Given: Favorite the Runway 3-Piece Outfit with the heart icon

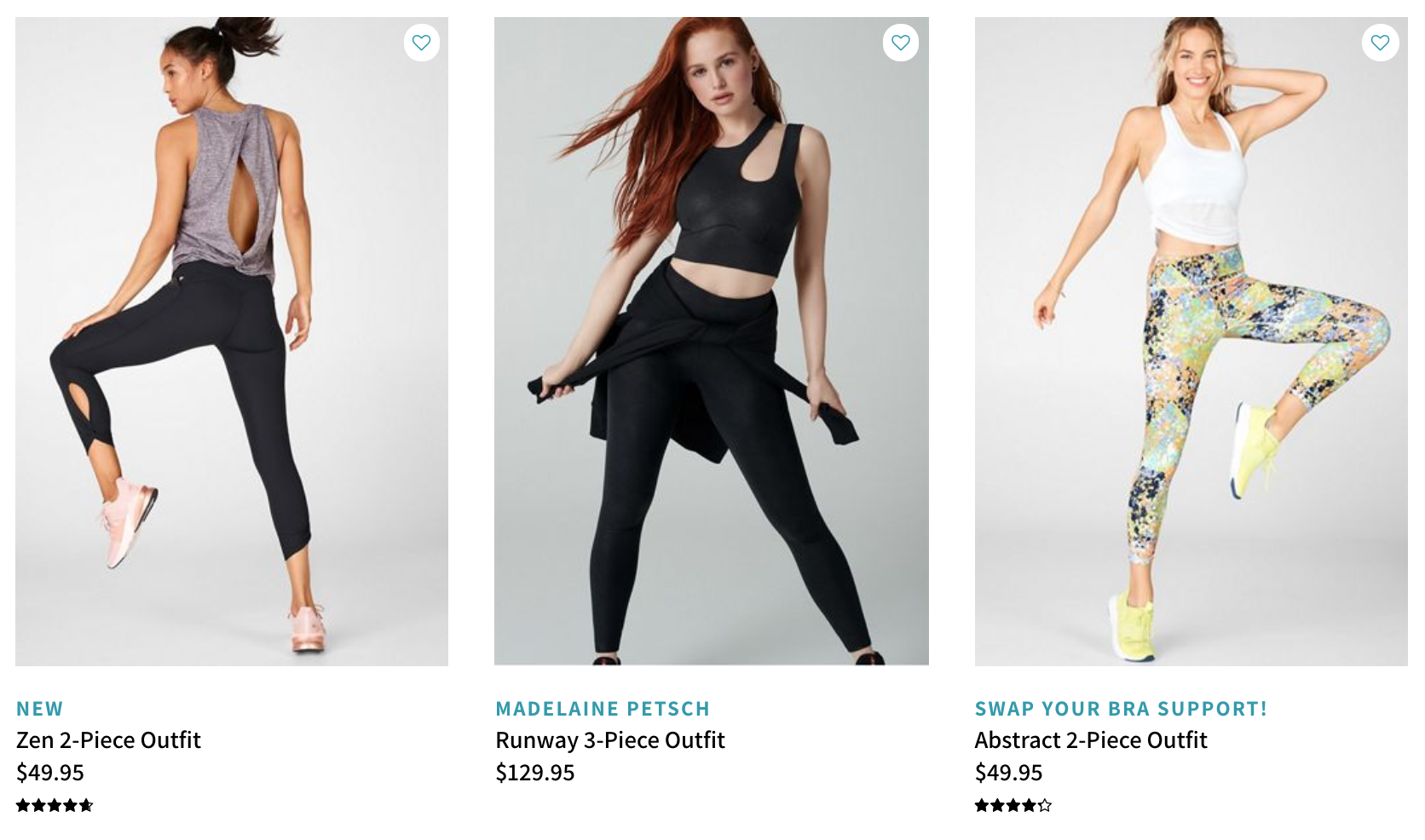Looking at the screenshot, I should pos(900,43).
